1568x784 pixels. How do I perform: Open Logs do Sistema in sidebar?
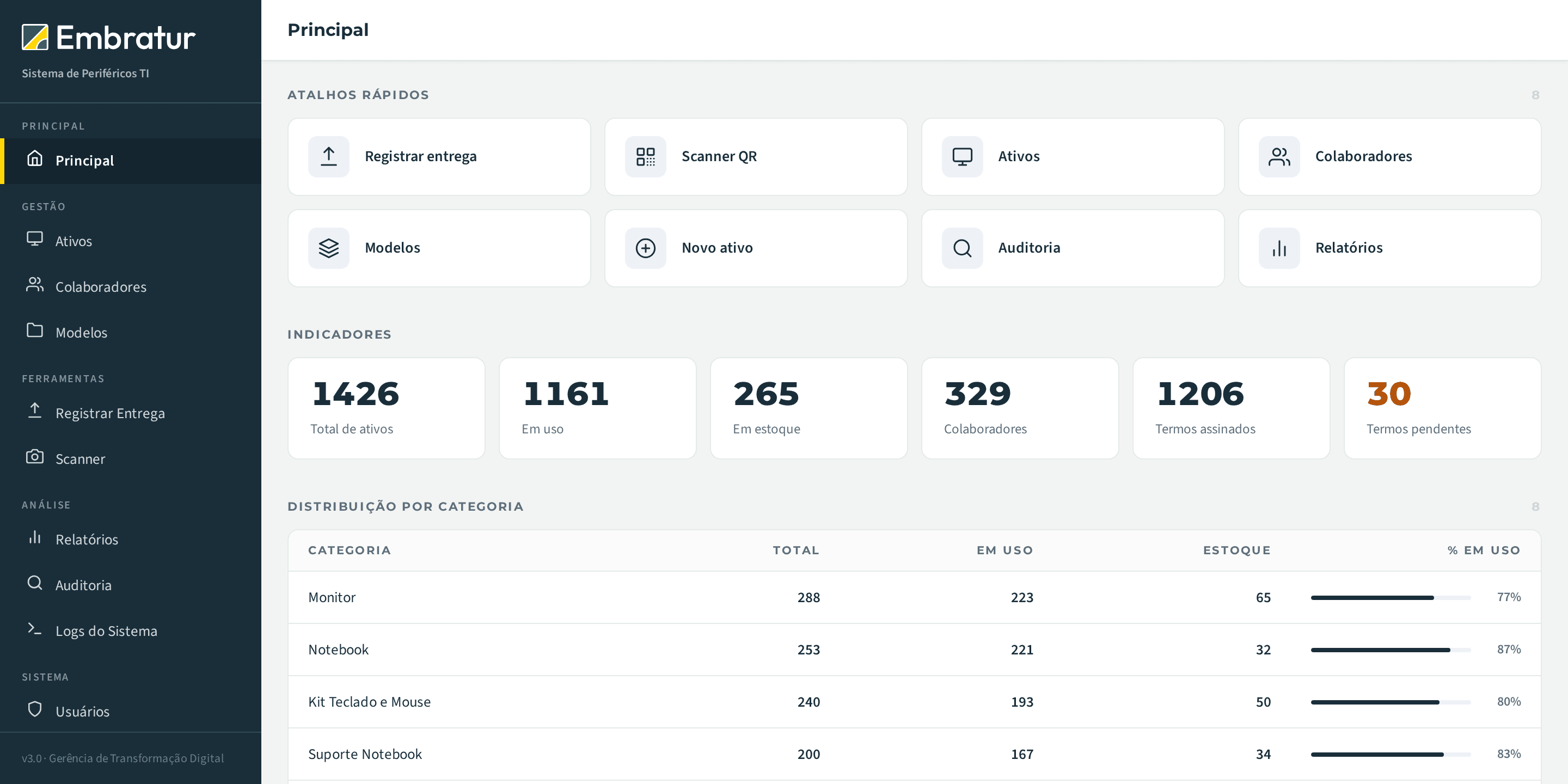(130, 630)
